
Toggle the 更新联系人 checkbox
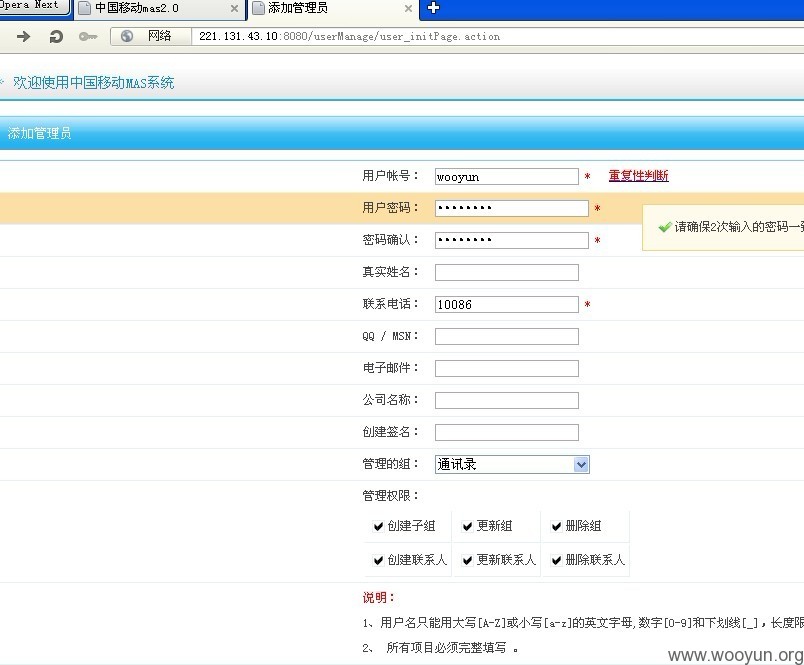coord(467,560)
